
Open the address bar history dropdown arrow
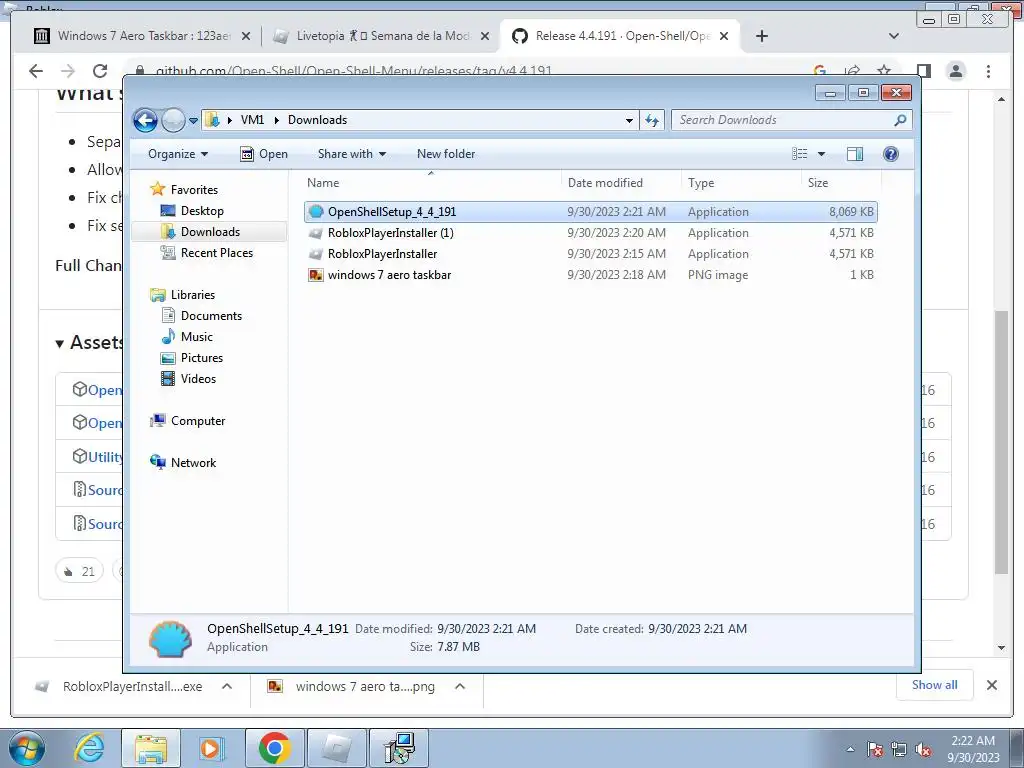click(629, 120)
